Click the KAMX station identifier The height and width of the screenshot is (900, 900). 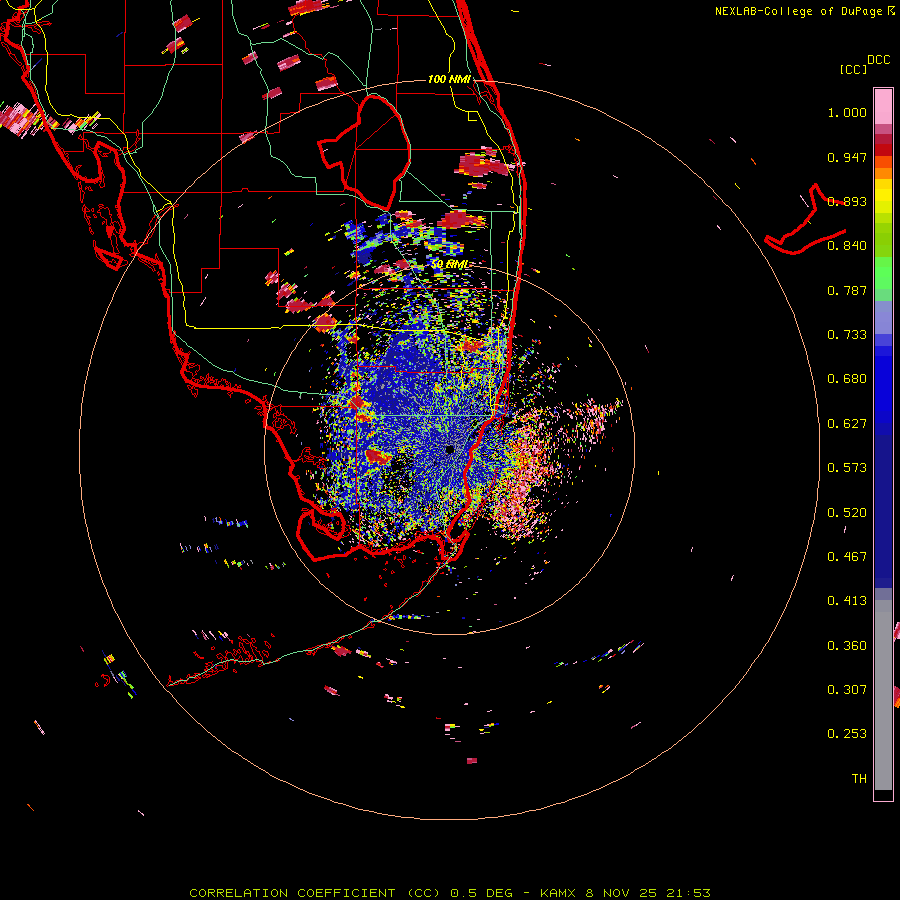[557, 893]
